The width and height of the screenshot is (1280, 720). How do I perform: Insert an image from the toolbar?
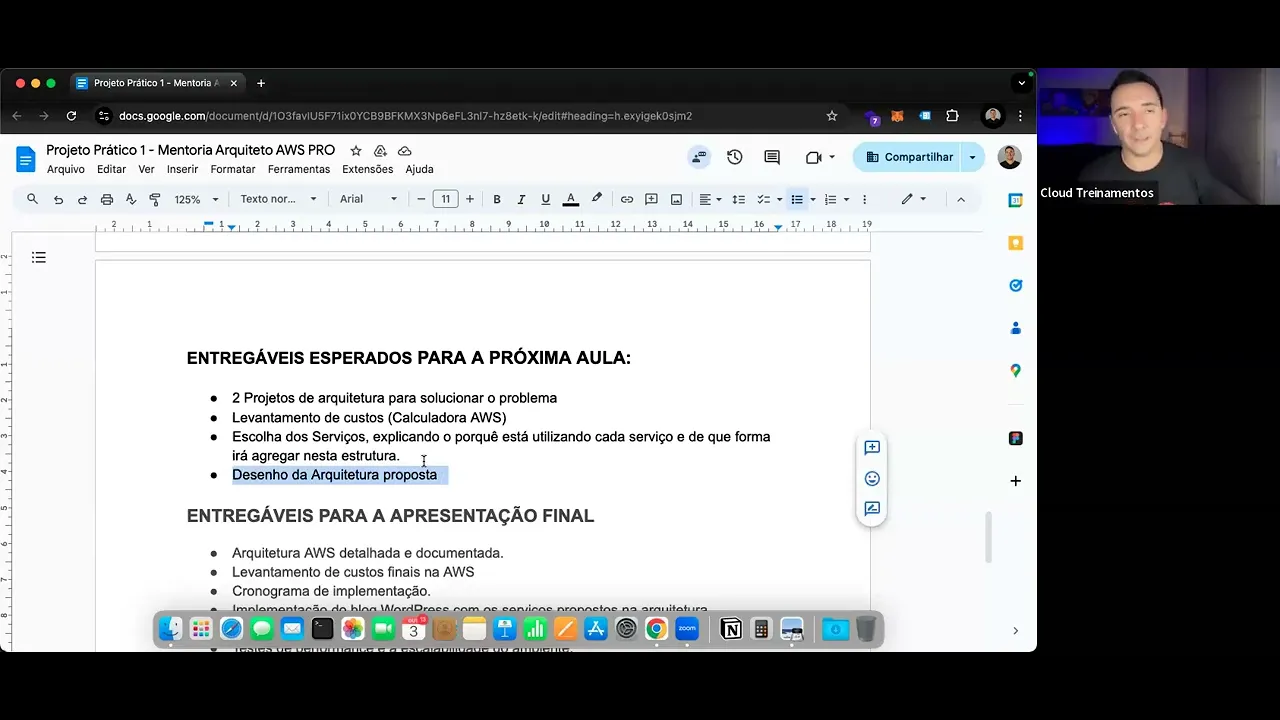click(x=676, y=199)
